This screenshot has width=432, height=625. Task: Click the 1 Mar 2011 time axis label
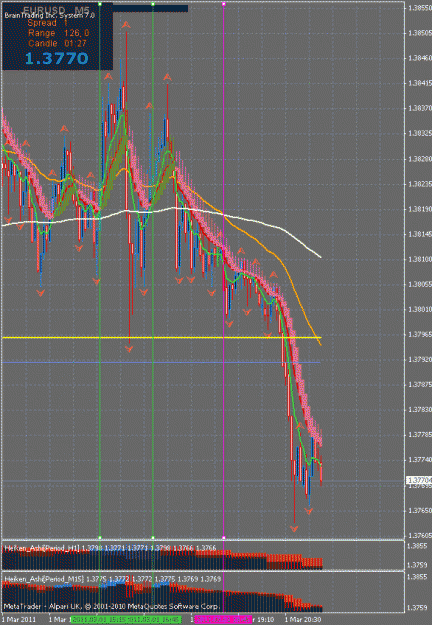pos(18,620)
